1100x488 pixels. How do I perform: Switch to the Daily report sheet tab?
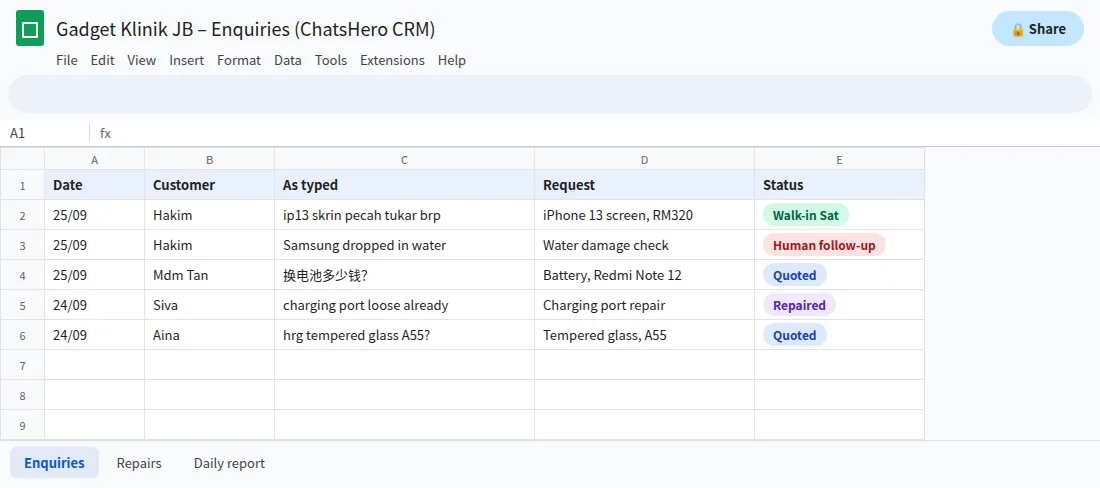click(229, 463)
